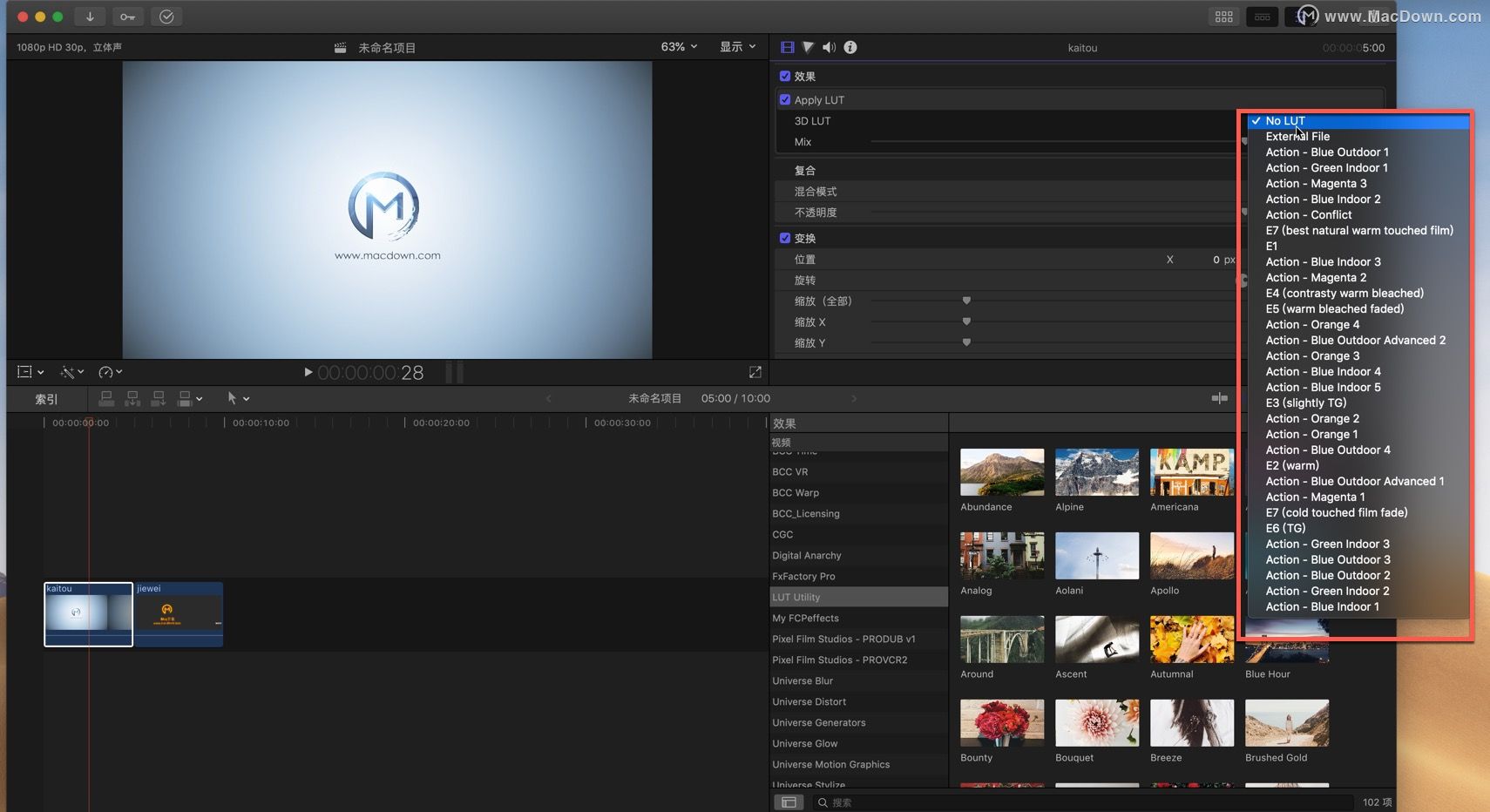Select External File in LUT menu

(x=1297, y=136)
